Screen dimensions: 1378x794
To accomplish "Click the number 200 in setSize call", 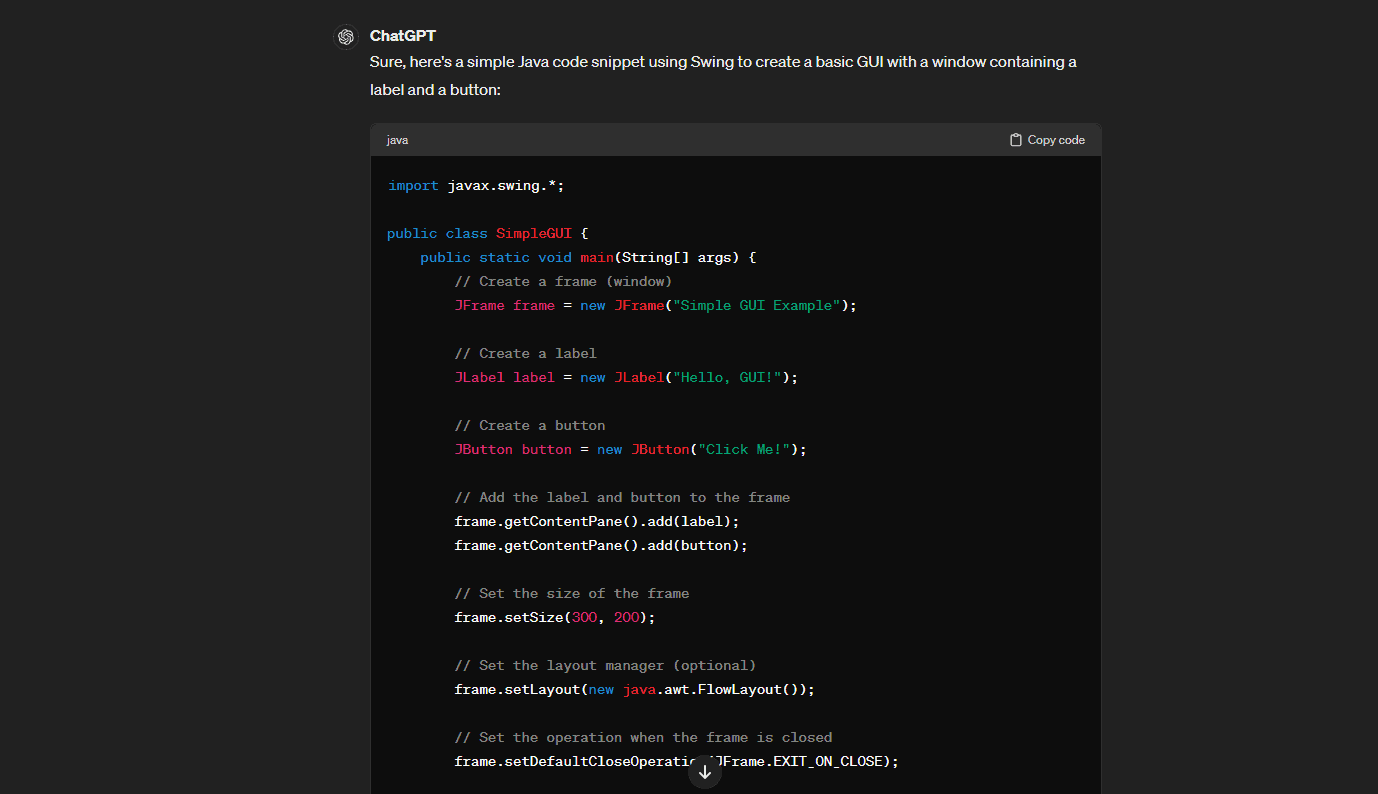I will (x=627, y=618).
